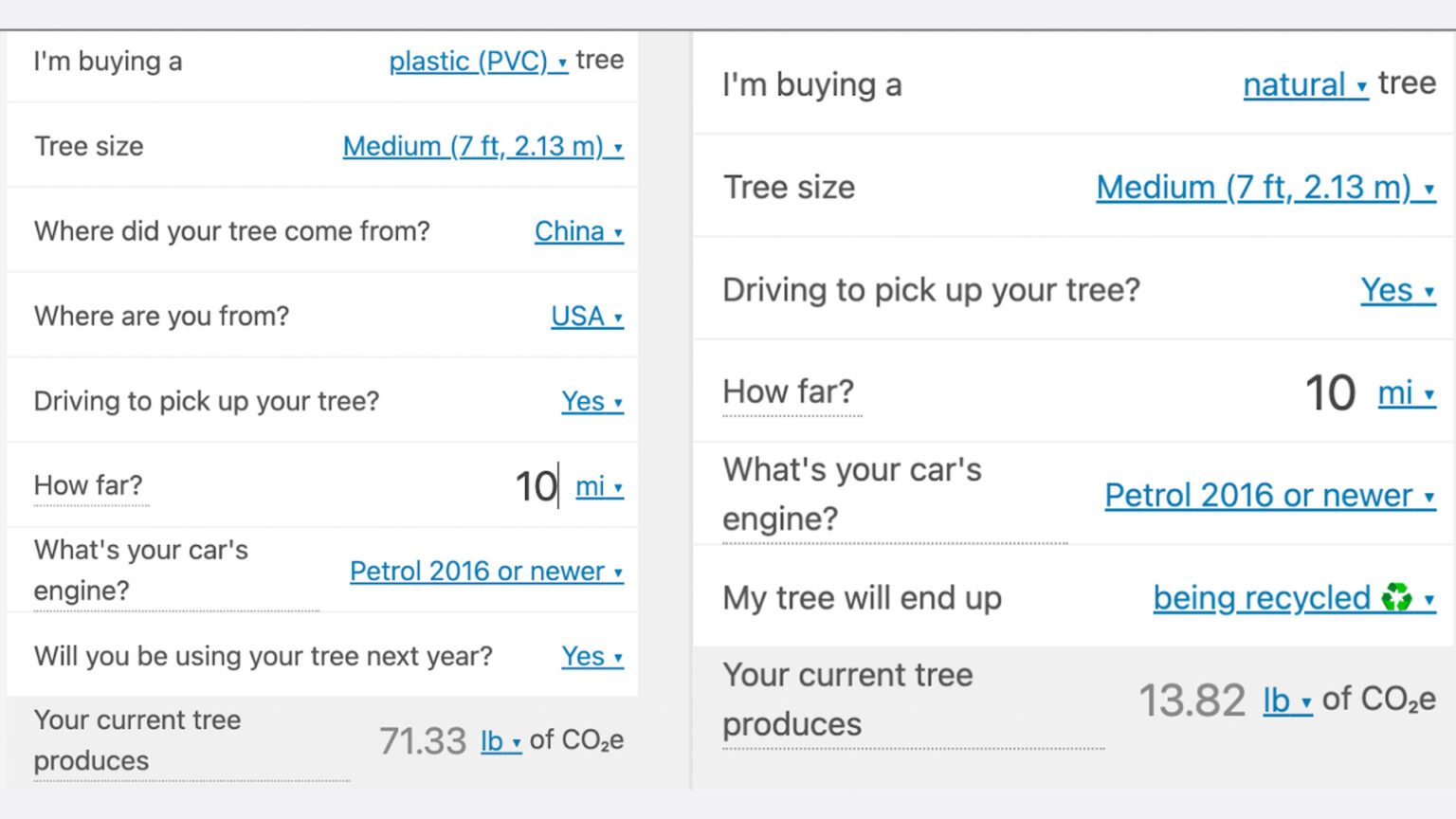Click the left panel's distance input showing 10
Viewport: 1456px width, 819px height.
point(536,487)
